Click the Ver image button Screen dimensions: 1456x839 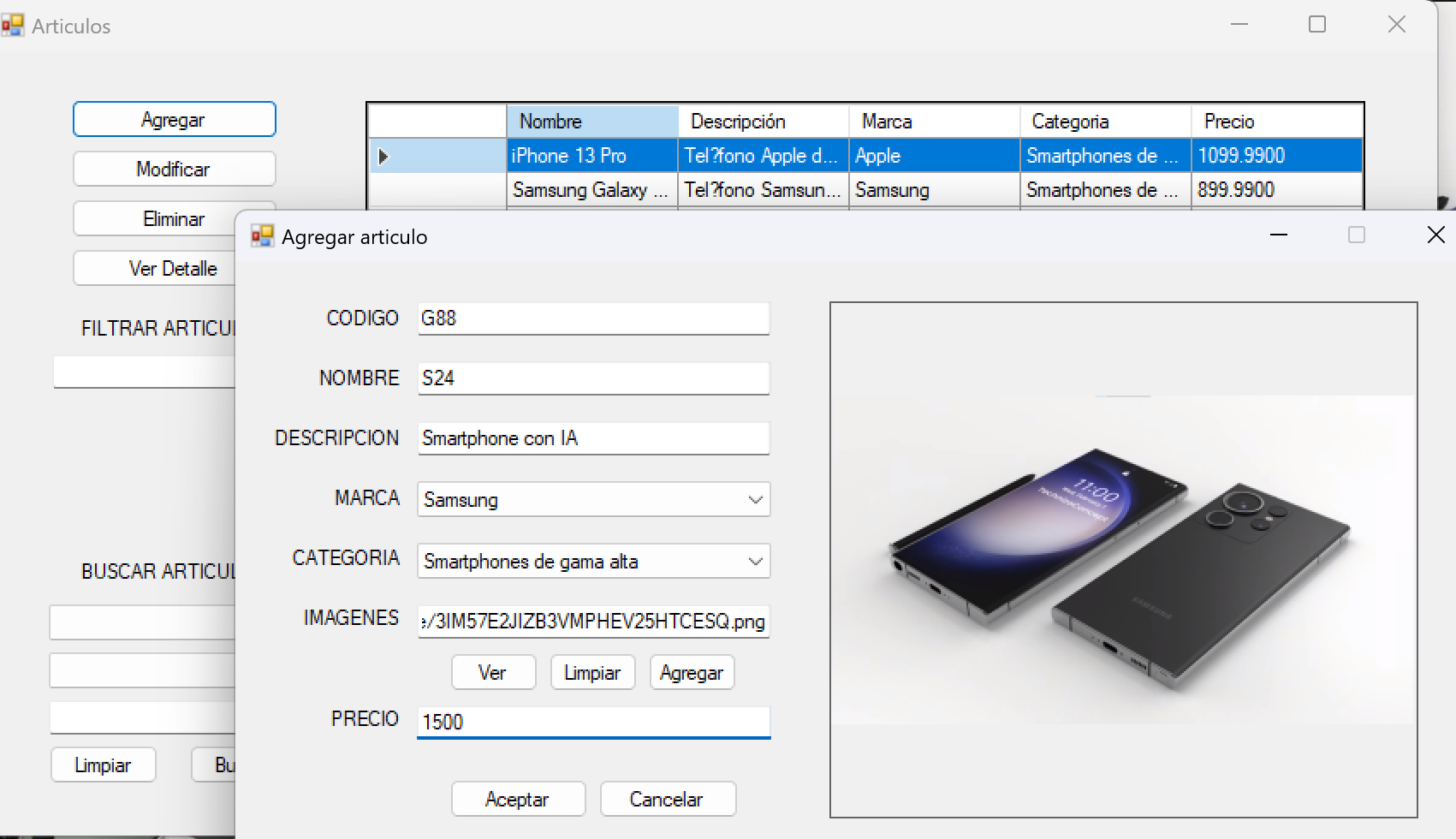(493, 673)
